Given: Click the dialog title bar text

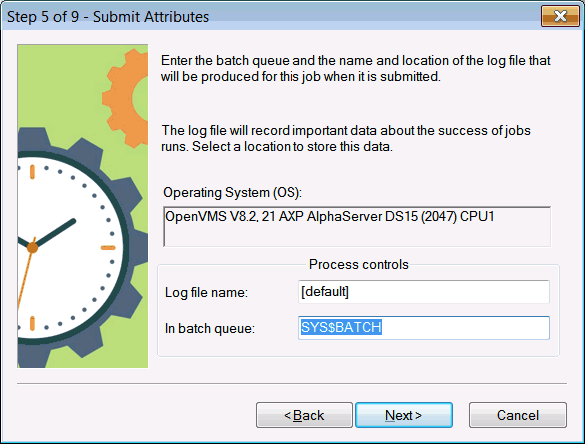Looking at the screenshot, I should [108, 17].
